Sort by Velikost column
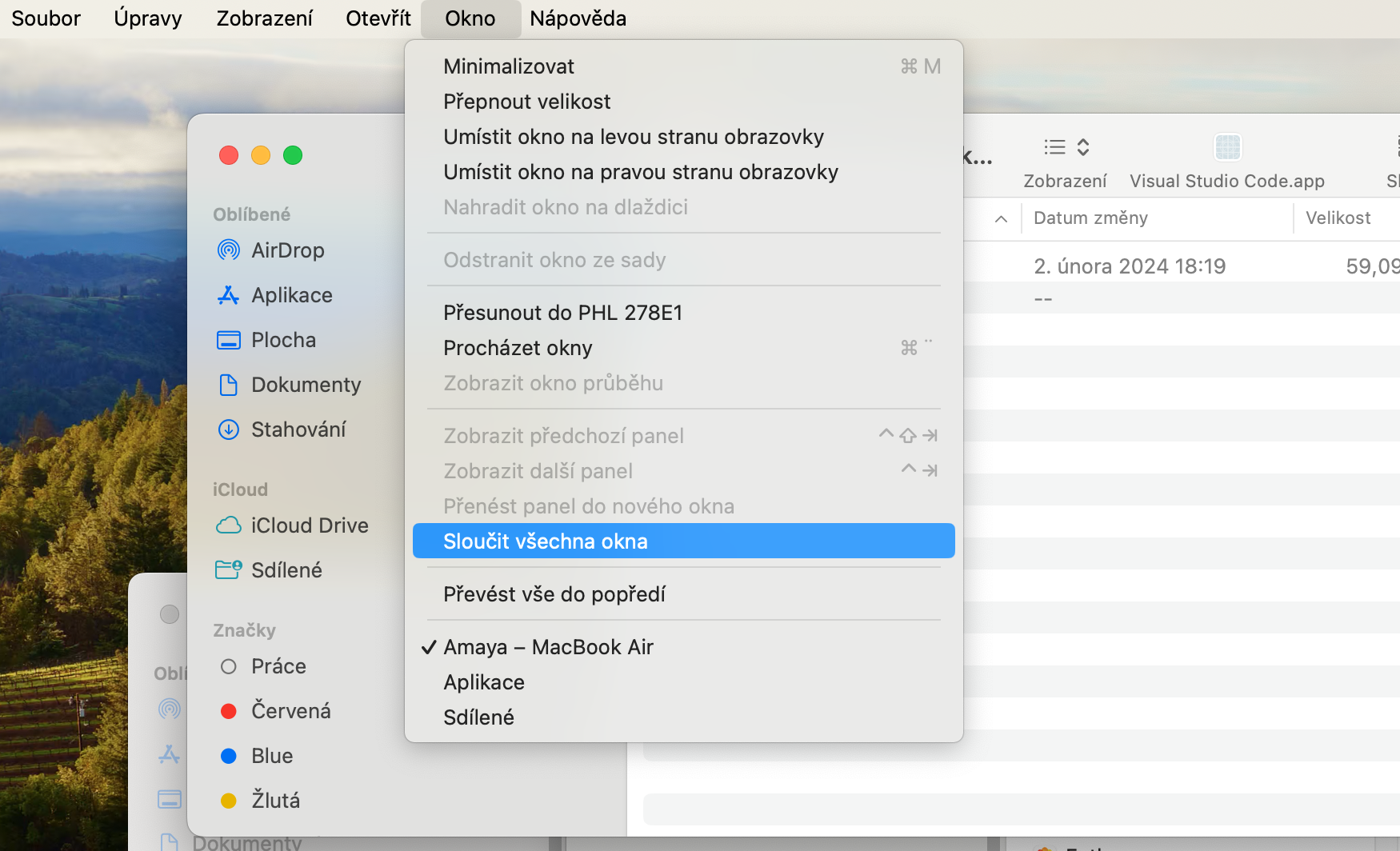This screenshot has height=851, width=1400. click(1338, 218)
